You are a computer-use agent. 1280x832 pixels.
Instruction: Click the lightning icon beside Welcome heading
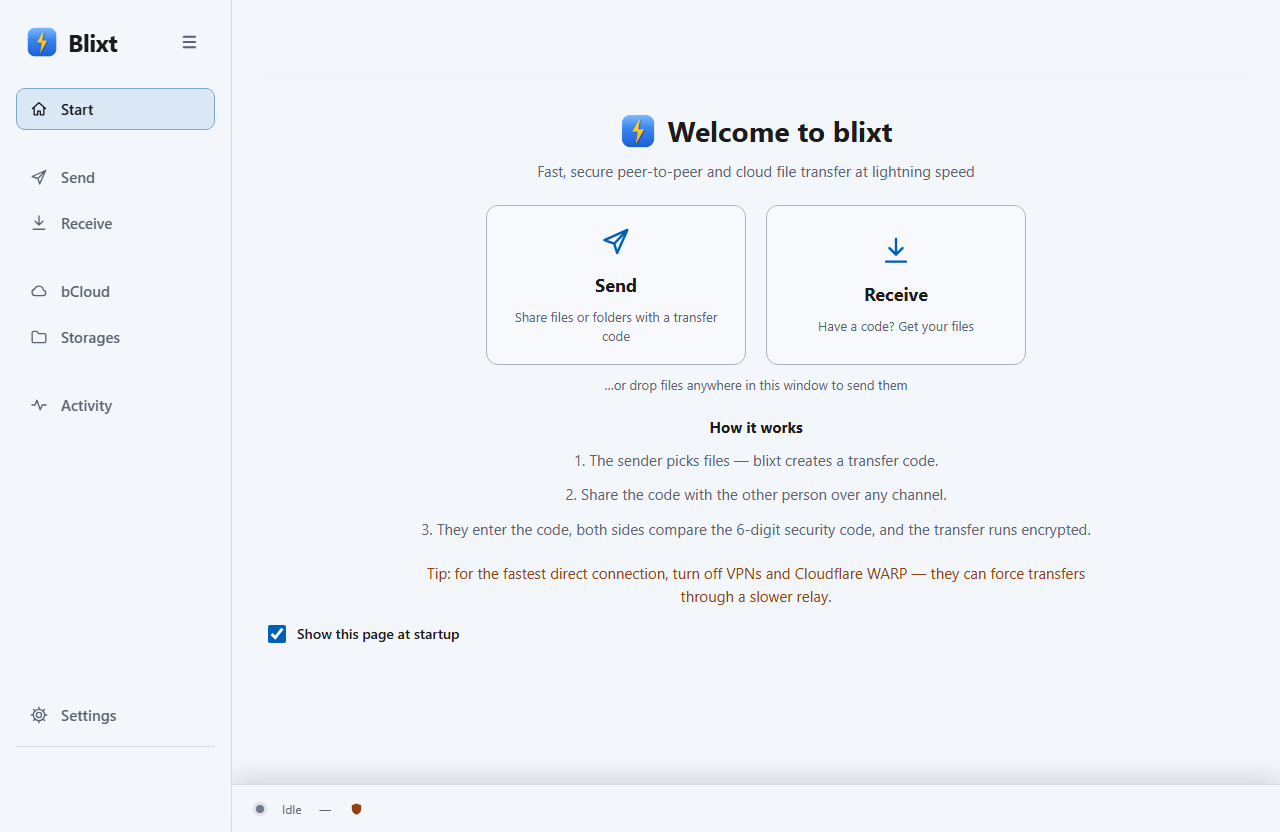(x=638, y=131)
